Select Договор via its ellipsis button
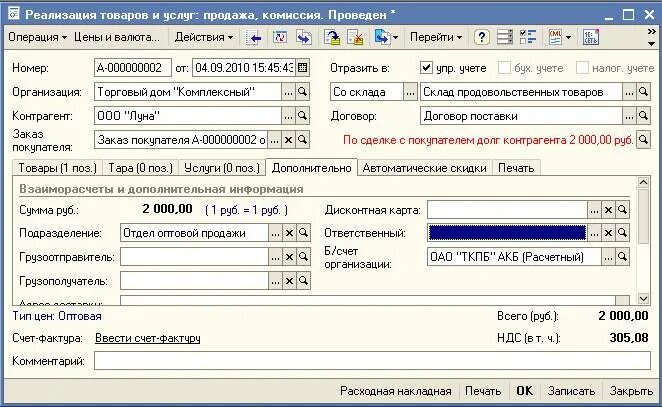This screenshot has height=407, width=662. click(629, 116)
